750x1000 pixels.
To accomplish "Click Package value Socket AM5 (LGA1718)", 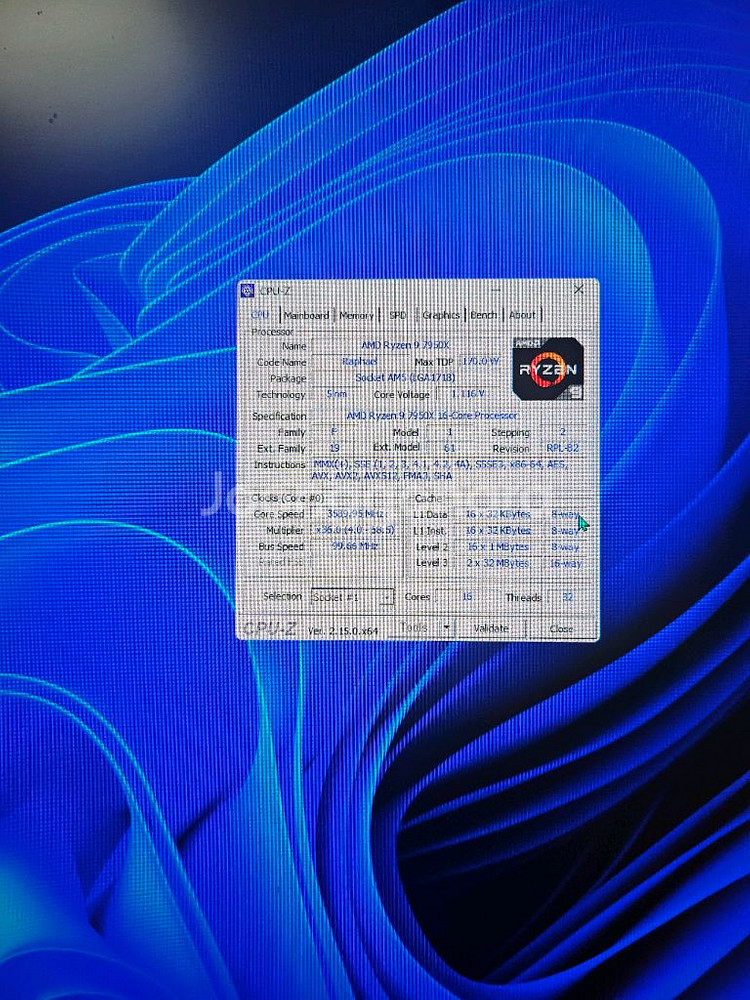I will click(406, 378).
